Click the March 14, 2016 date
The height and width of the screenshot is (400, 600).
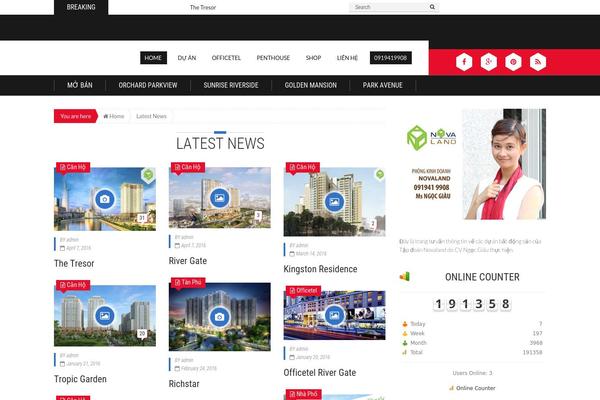point(311,253)
